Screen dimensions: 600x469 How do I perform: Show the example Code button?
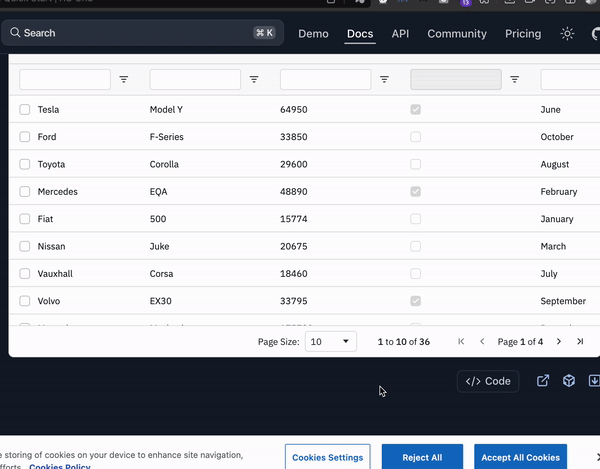coord(488,381)
